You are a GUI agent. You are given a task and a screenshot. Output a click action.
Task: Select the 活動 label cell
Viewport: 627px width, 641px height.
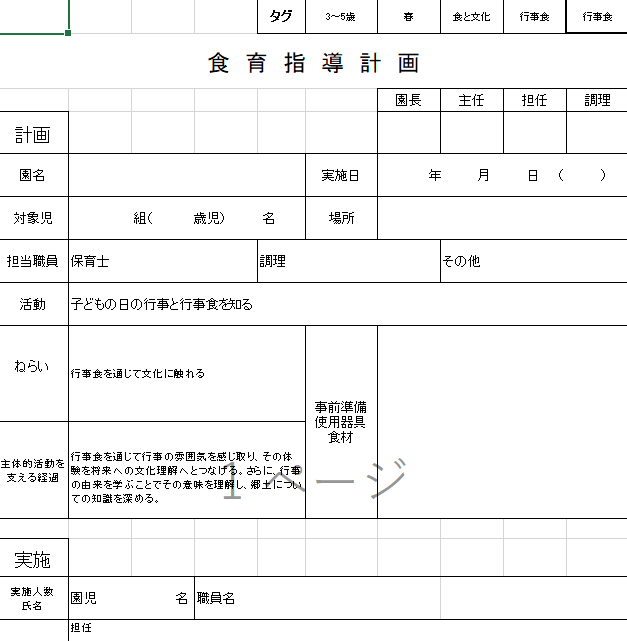click(34, 304)
